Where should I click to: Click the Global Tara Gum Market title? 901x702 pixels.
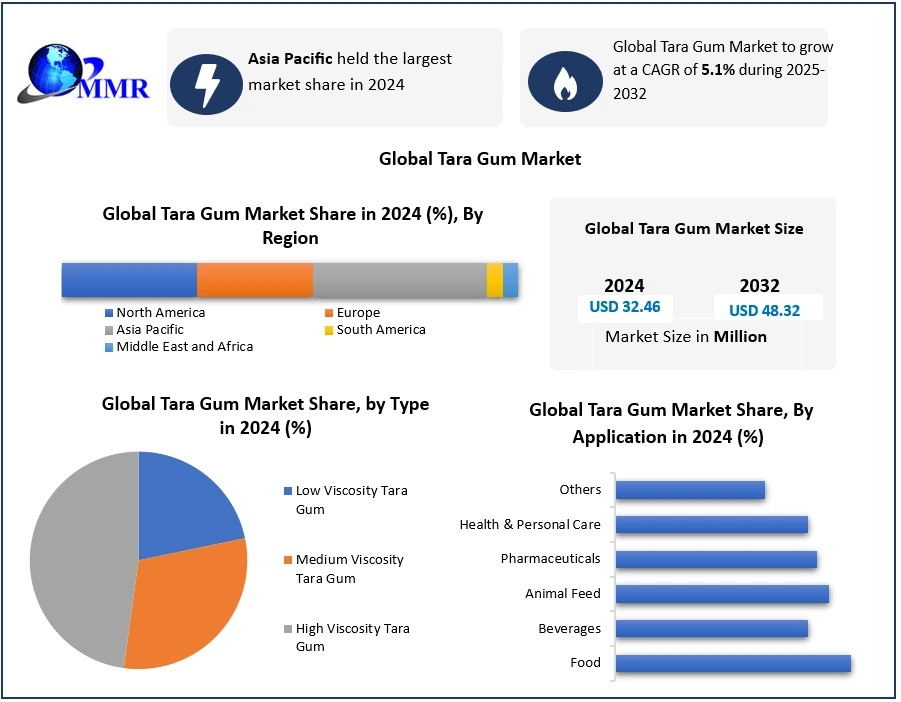coord(480,159)
